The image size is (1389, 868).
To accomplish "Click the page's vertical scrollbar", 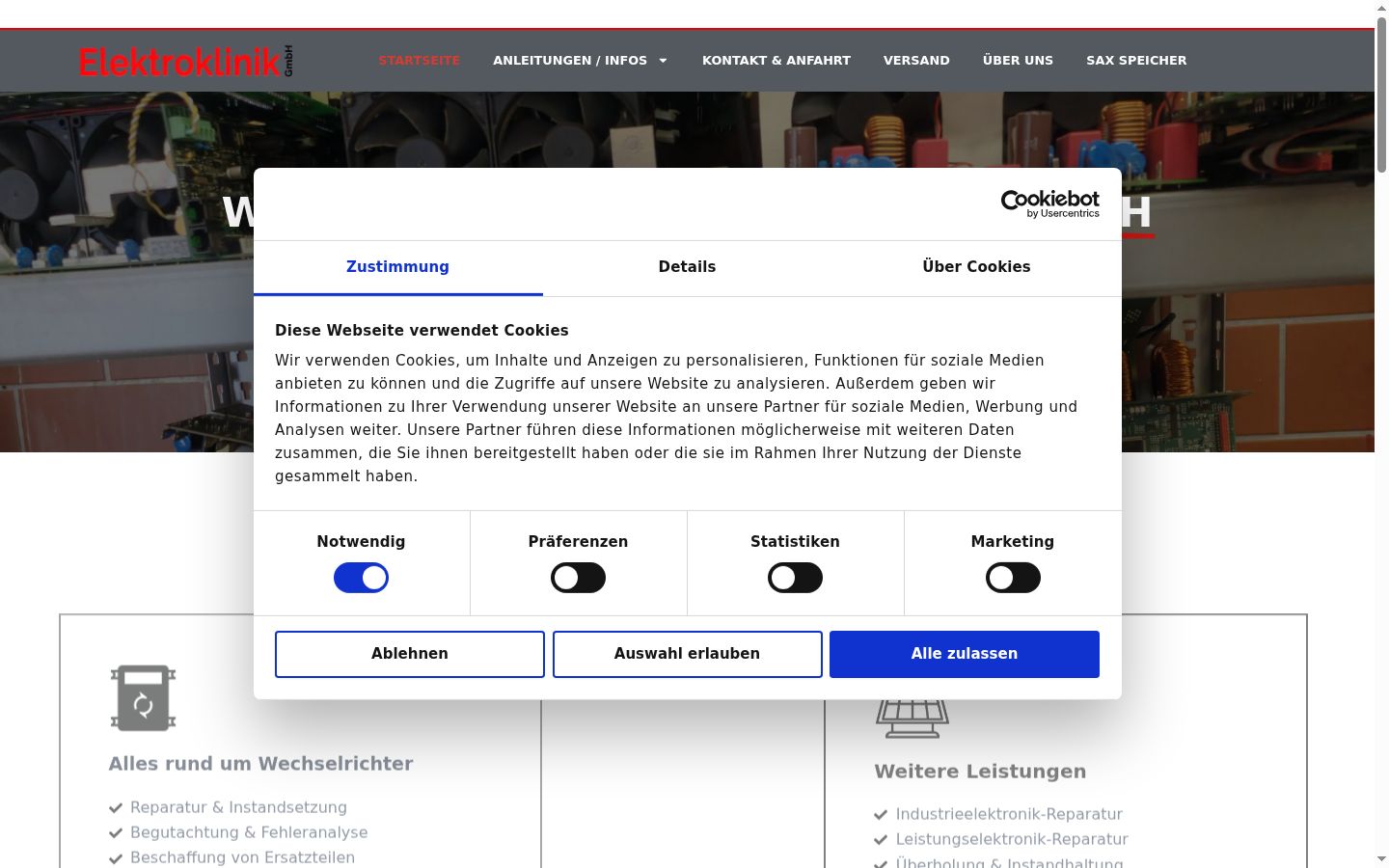I will 1381,95.
